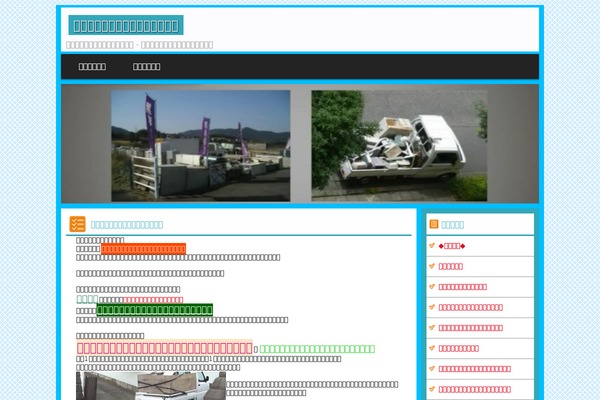Click the orange highlighted text in article
The height and width of the screenshot is (400, 600).
coord(144,249)
